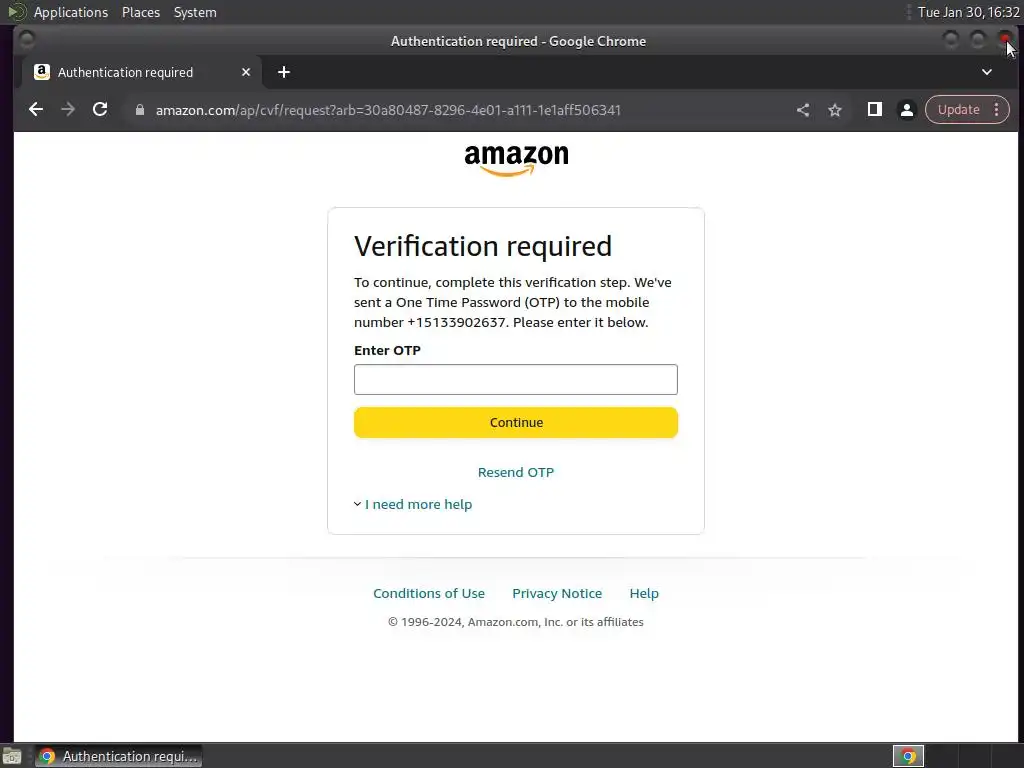Click the Amazon favicon in the tab

[42, 72]
